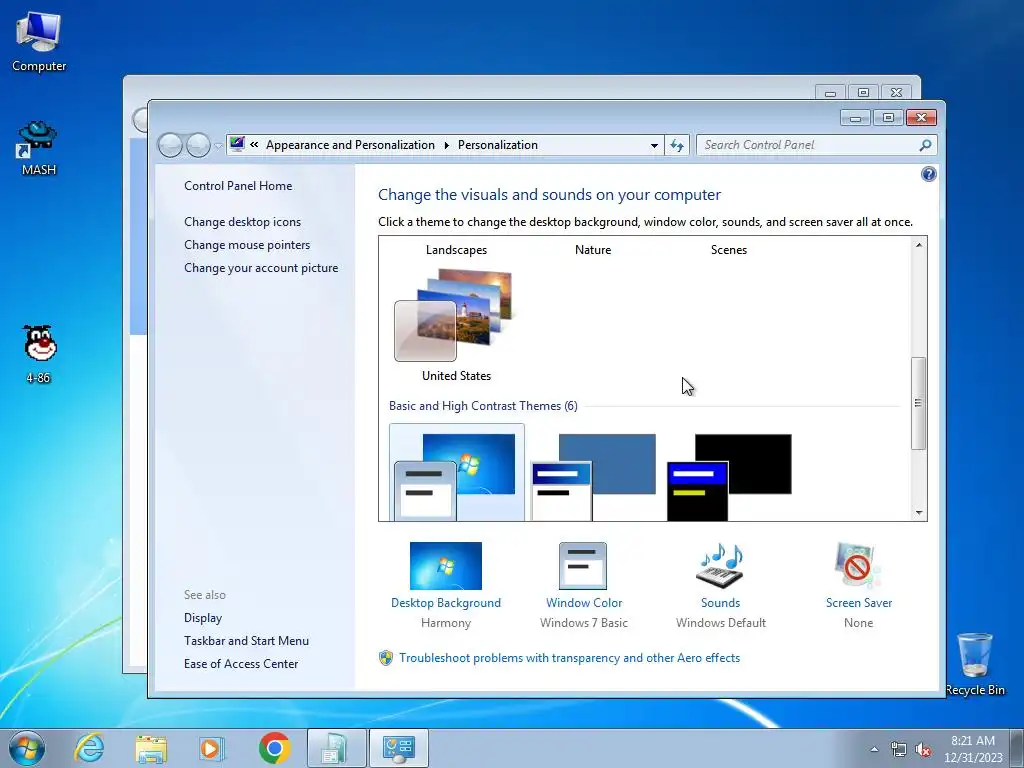The width and height of the screenshot is (1024, 768).
Task: Switch to the background window's taskbar button
Action: 336,748
